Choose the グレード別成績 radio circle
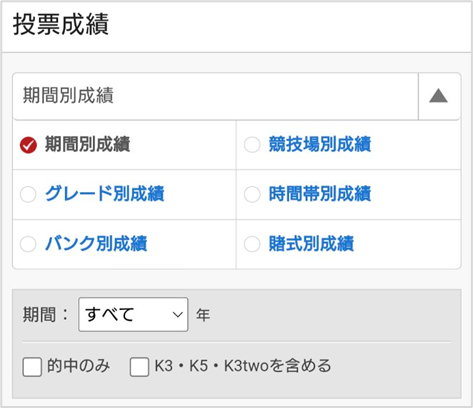 pyautogui.click(x=28, y=194)
